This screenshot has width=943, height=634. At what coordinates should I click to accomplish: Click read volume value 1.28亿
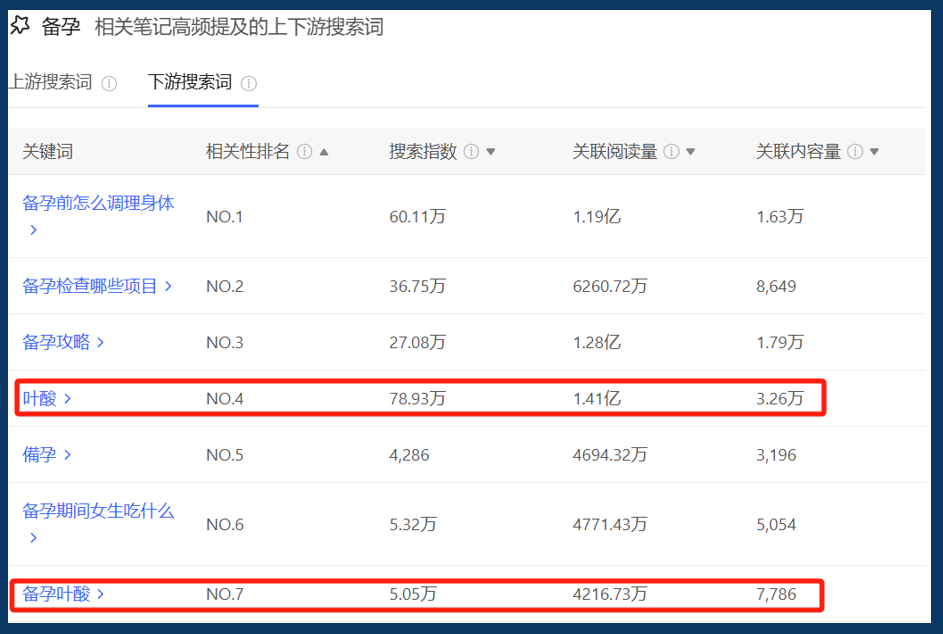(x=597, y=342)
